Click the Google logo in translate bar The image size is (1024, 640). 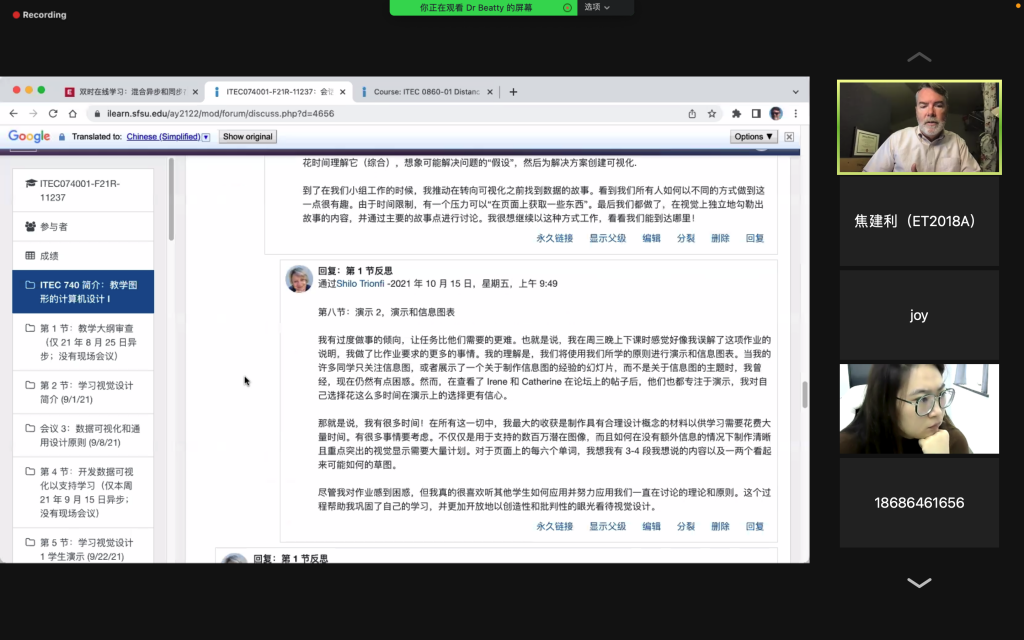click(29, 136)
